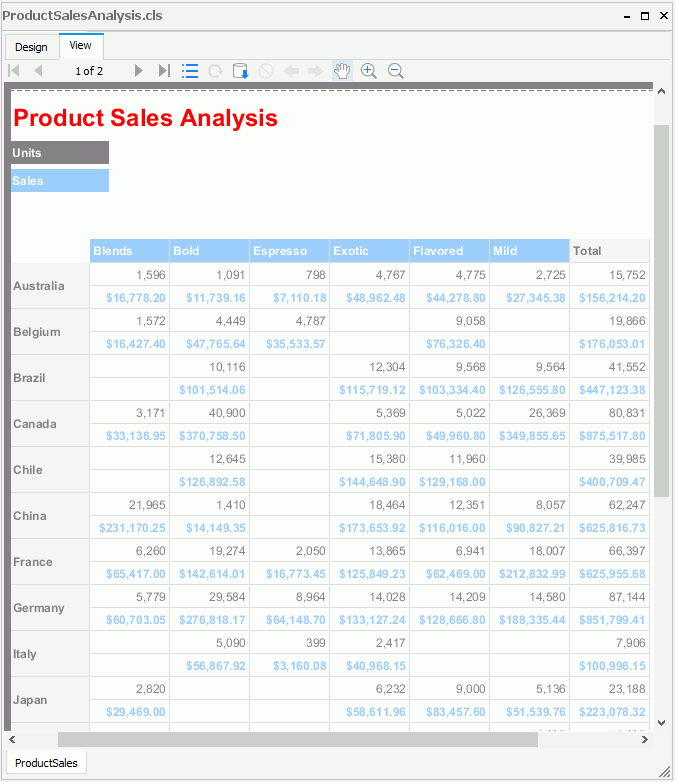Click the stop/cancel icon
This screenshot has width=675, height=782.
266,71
